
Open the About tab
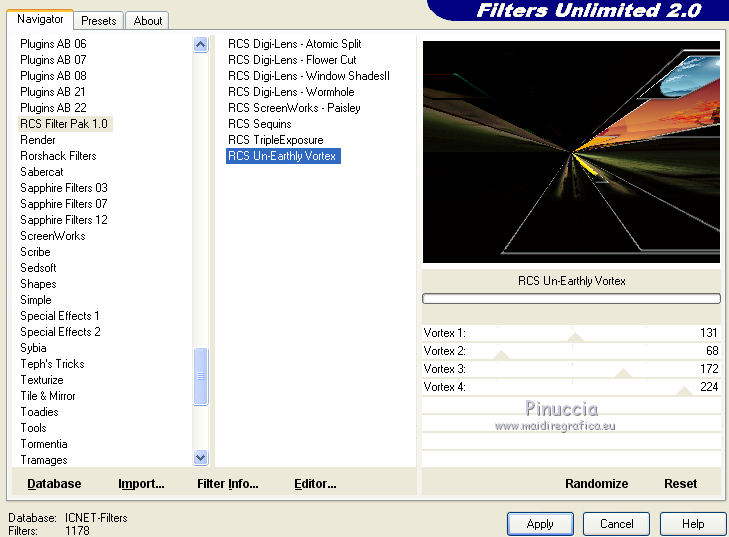(x=147, y=21)
